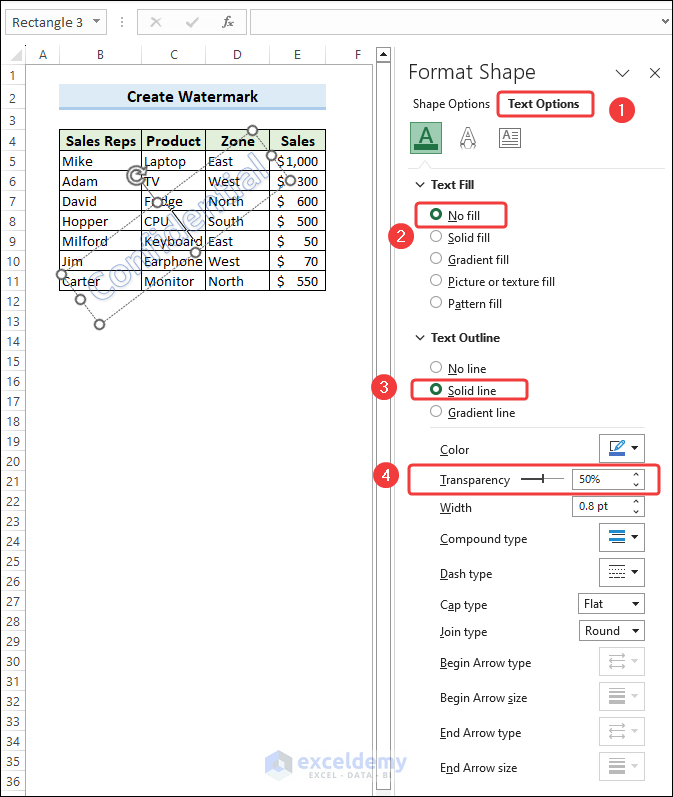This screenshot has width=673, height=797.
Task: Open the Textbox layout icon tab
Action: coord(510,138)
